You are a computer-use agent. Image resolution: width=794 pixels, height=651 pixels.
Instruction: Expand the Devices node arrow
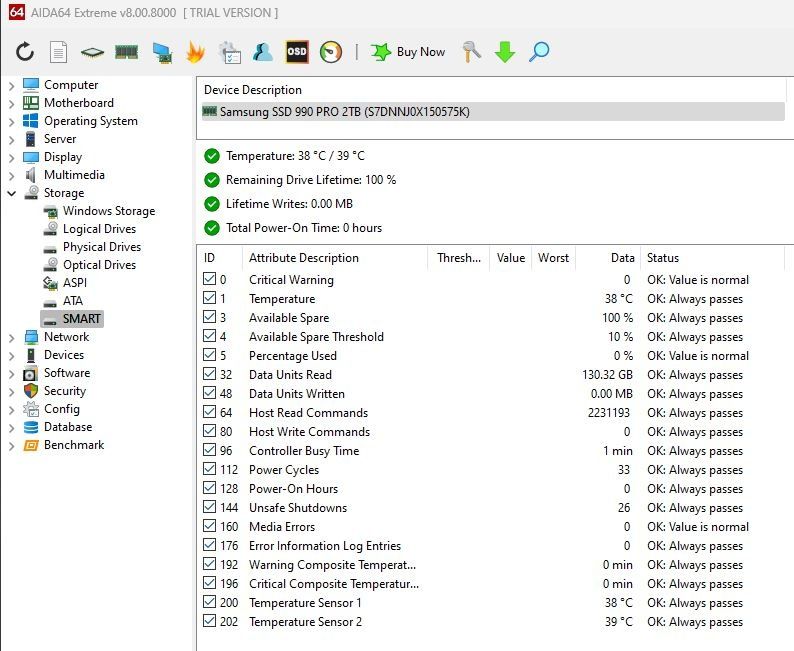[12, 355]
